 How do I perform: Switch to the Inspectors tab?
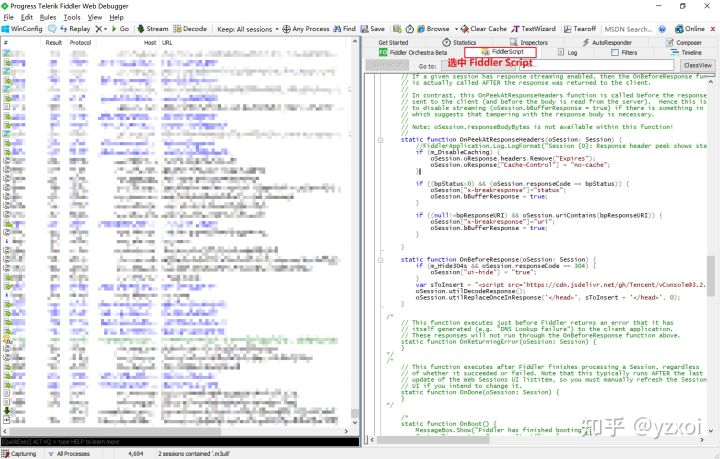coord(529,42)
